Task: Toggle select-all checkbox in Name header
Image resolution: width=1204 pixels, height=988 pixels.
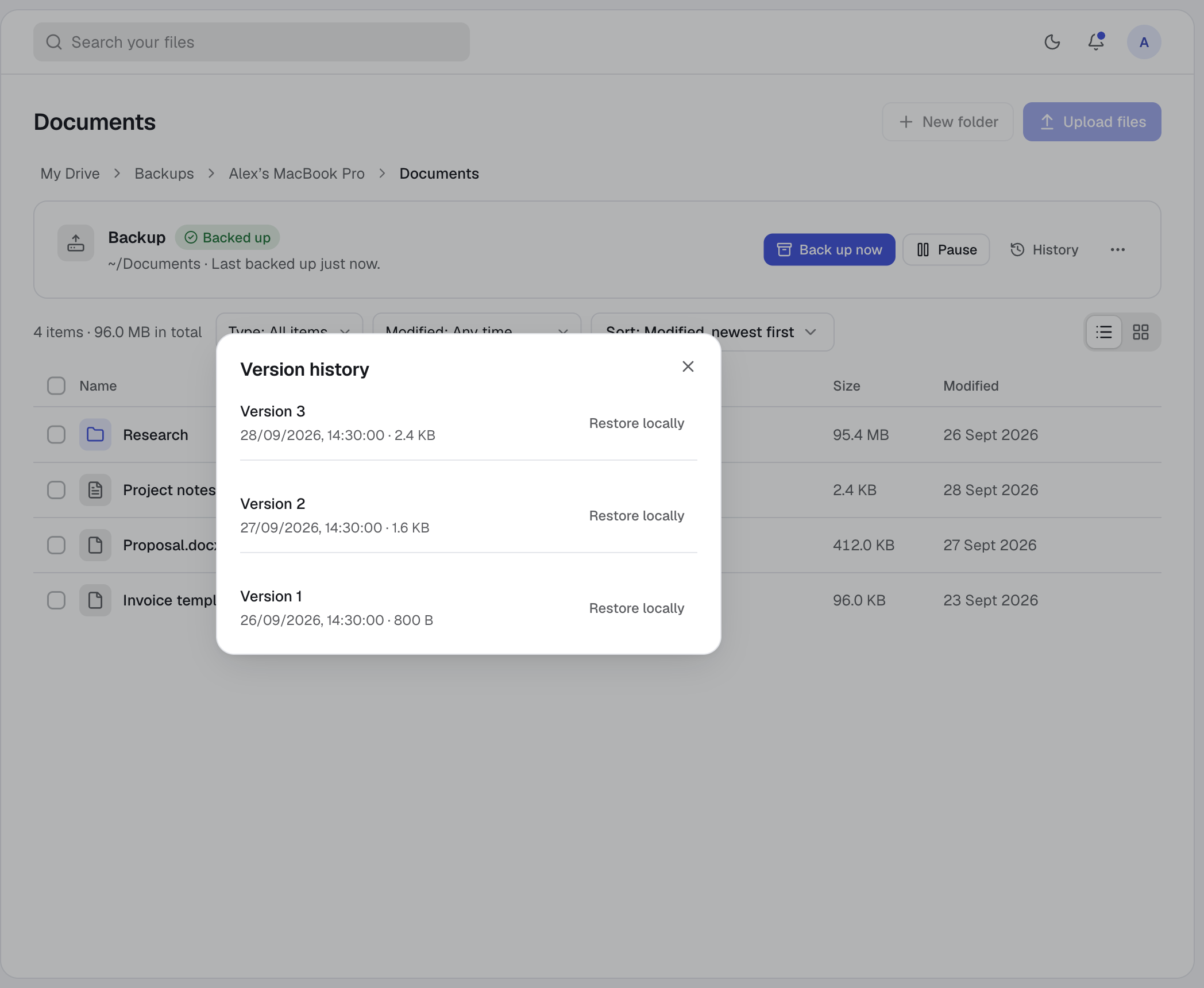Action: click(x=56, y=385)
